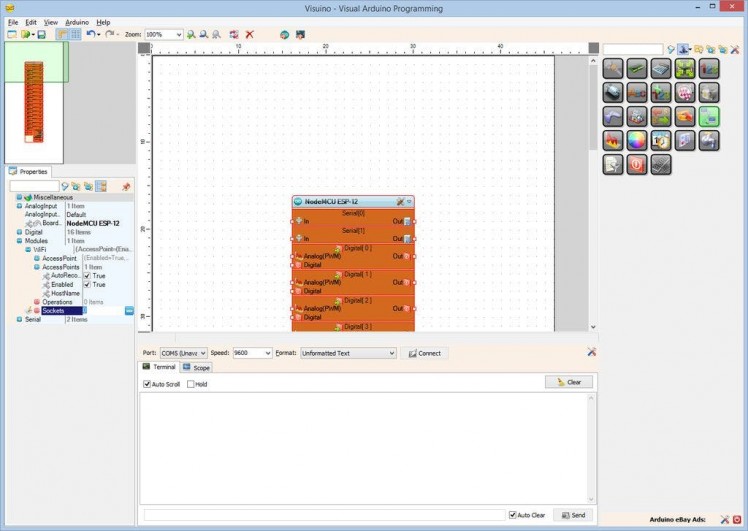Toggle the Auto Scroll checkbox
Screen dimensions: 748x531
(x=147, y=384)
